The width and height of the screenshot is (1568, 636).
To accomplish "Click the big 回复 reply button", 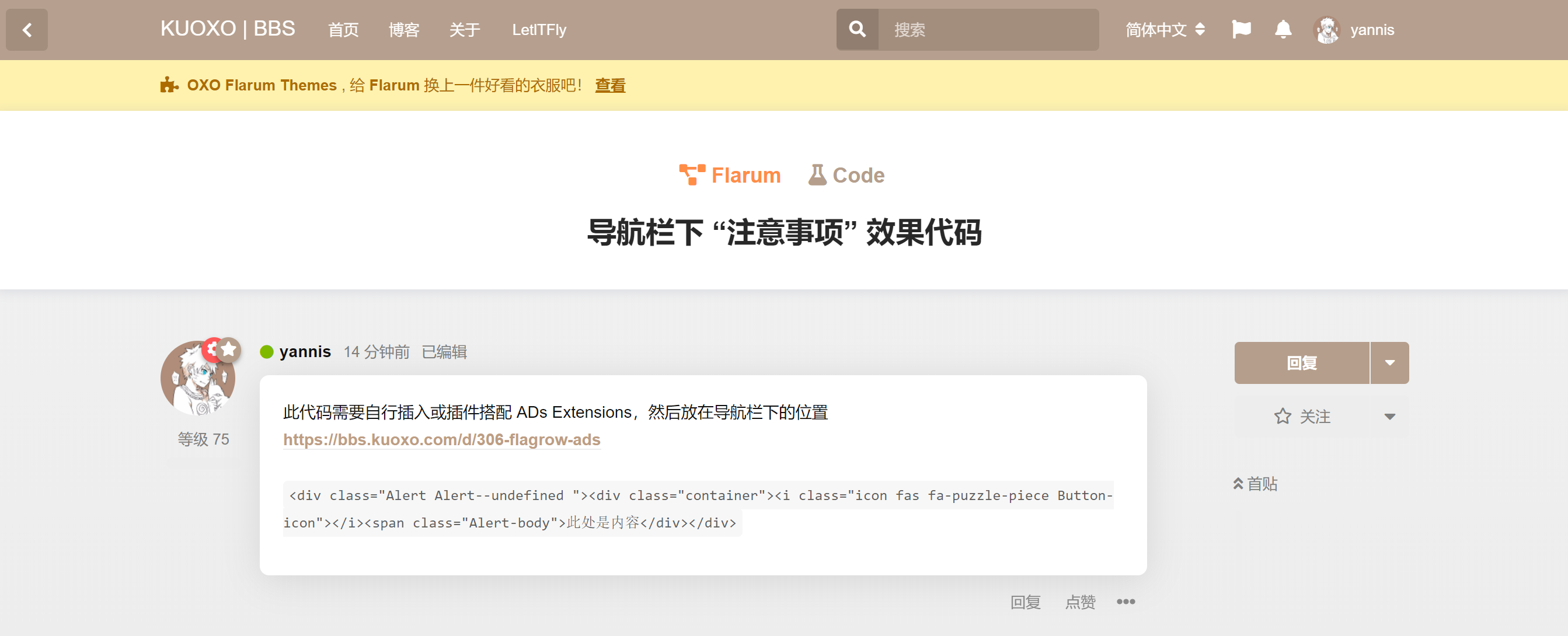I will [1301, 363].
